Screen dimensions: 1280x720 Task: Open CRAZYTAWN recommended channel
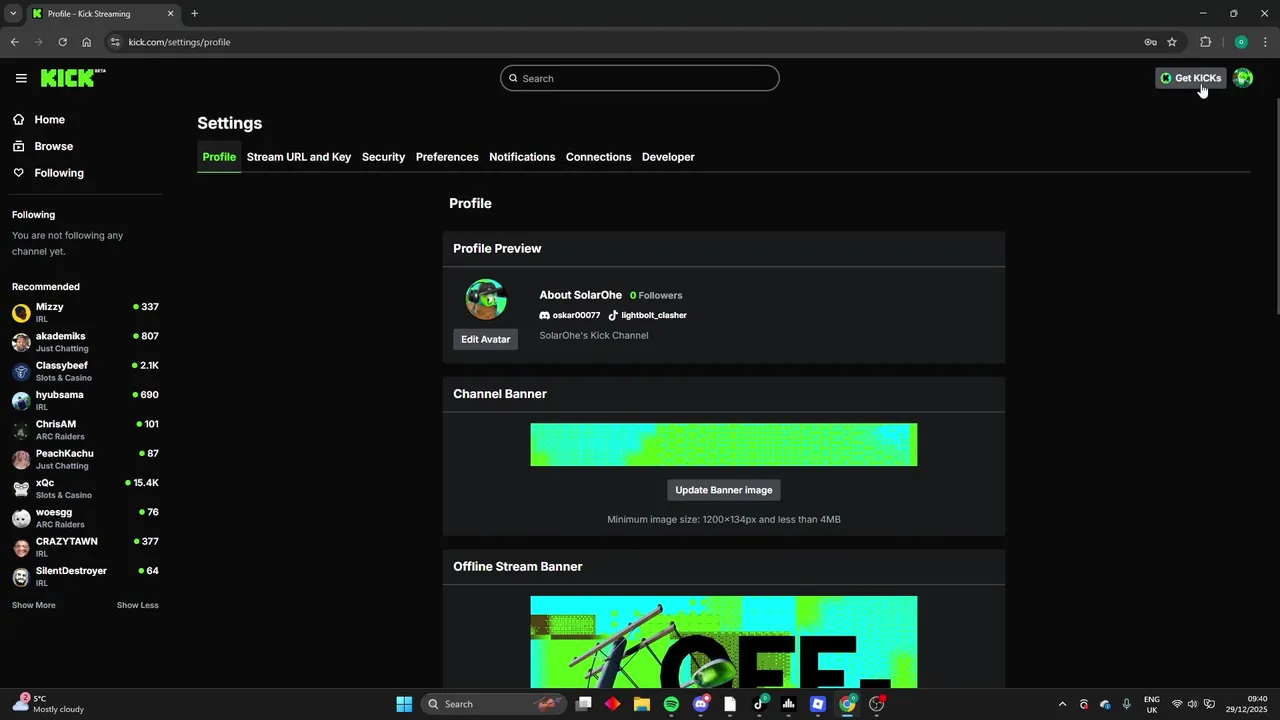pos(85,547)
